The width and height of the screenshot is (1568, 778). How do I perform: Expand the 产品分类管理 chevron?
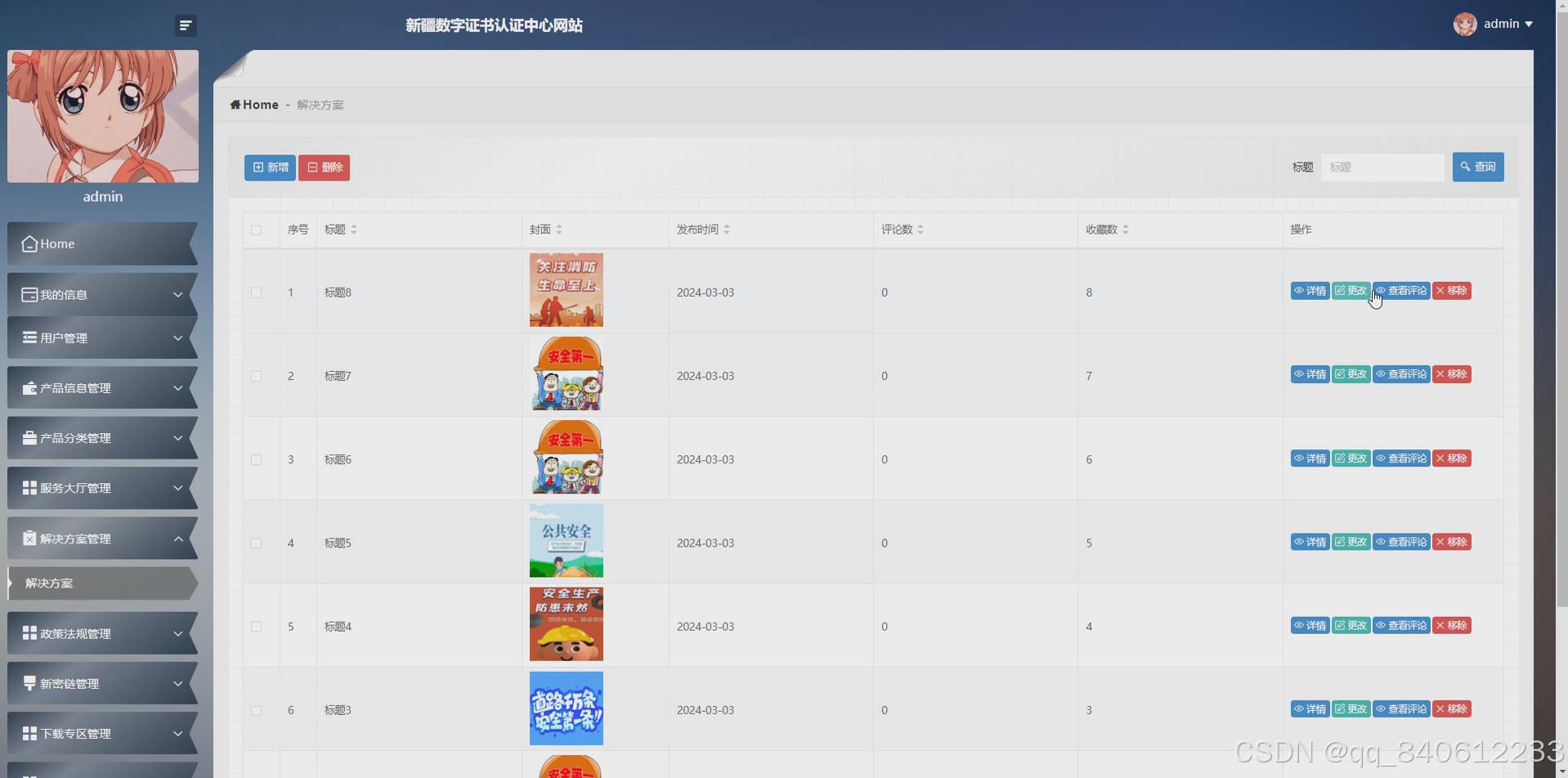pos(177,438)
